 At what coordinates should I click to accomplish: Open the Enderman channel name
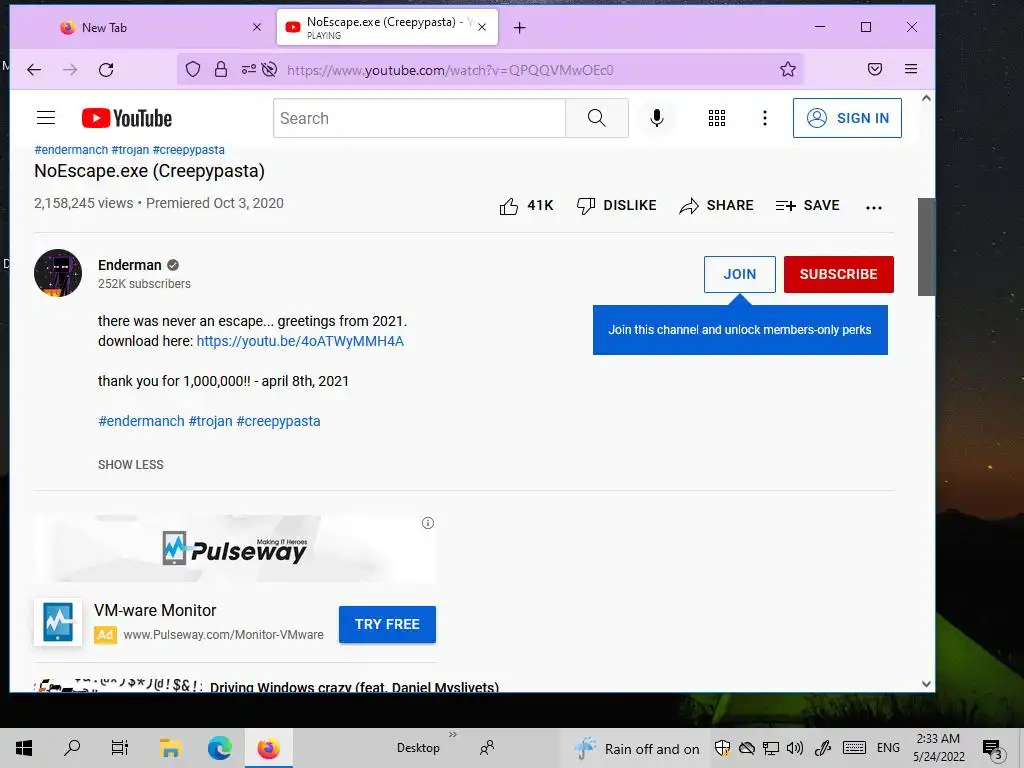tap(129, 265)
